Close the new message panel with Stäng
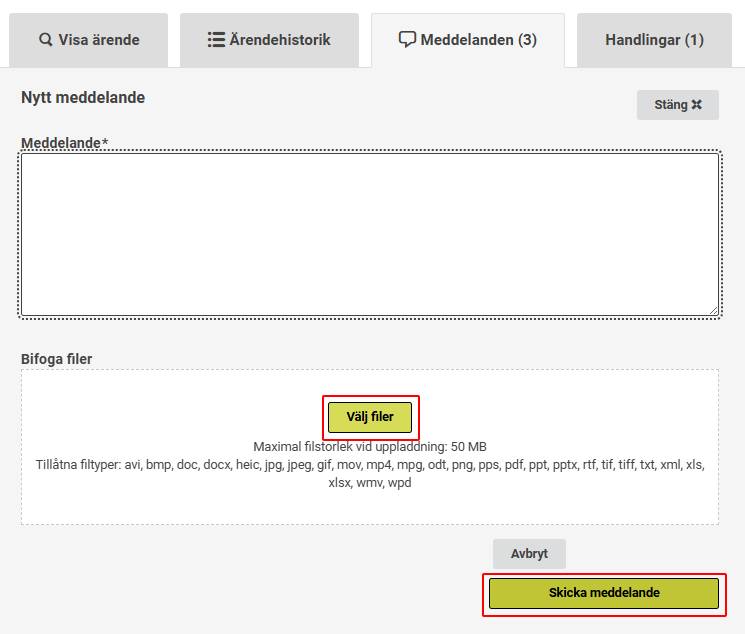Viewport: 745px width, 634px height. (677, 105)
